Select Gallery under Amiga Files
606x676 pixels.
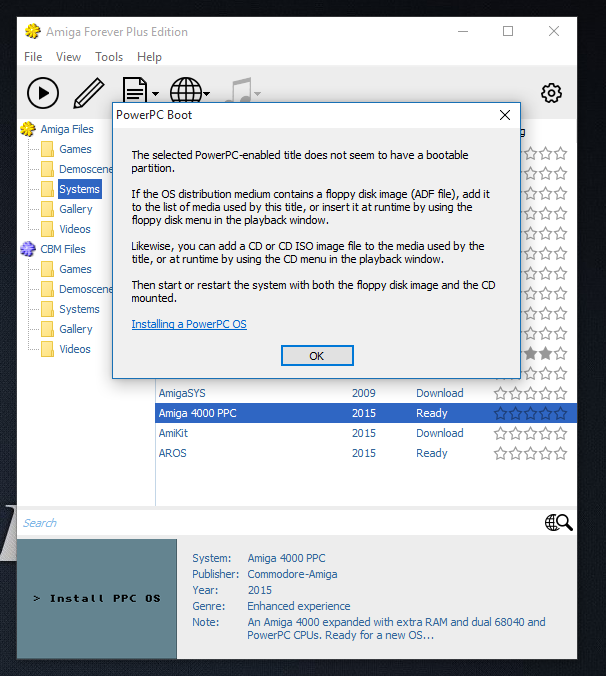(75, 209)
